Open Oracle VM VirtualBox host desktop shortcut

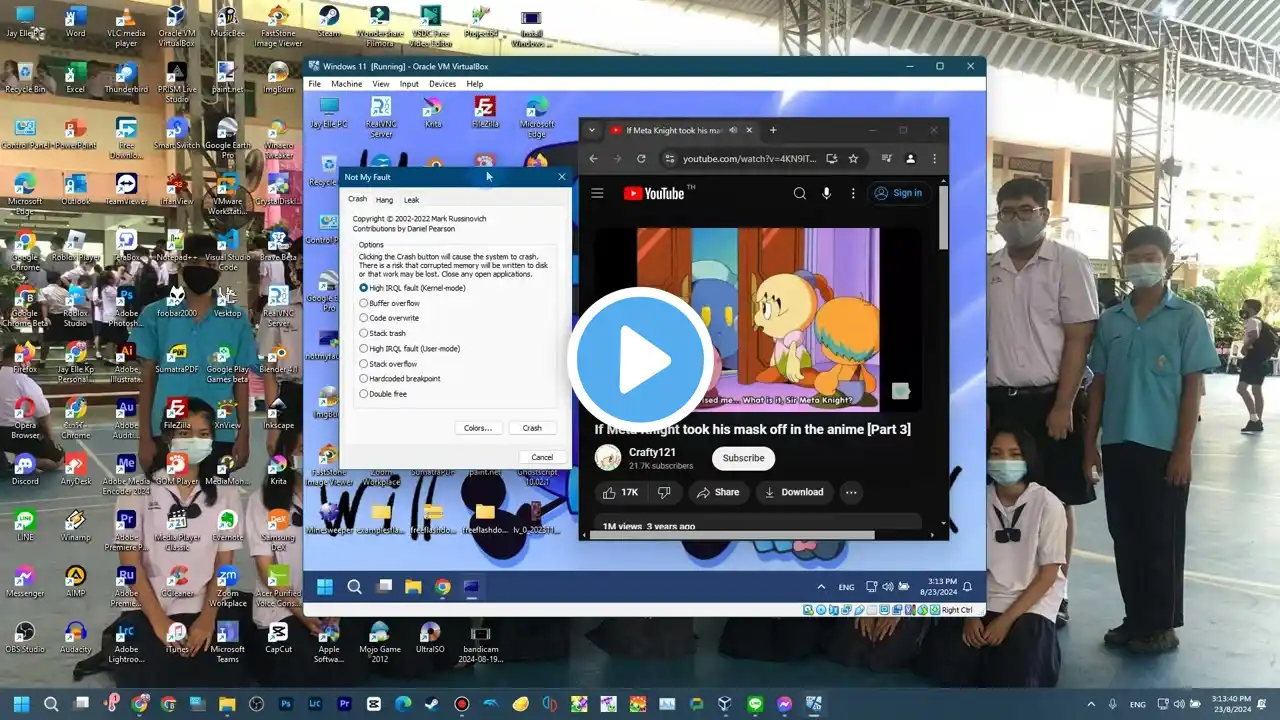tap(177, 25)
